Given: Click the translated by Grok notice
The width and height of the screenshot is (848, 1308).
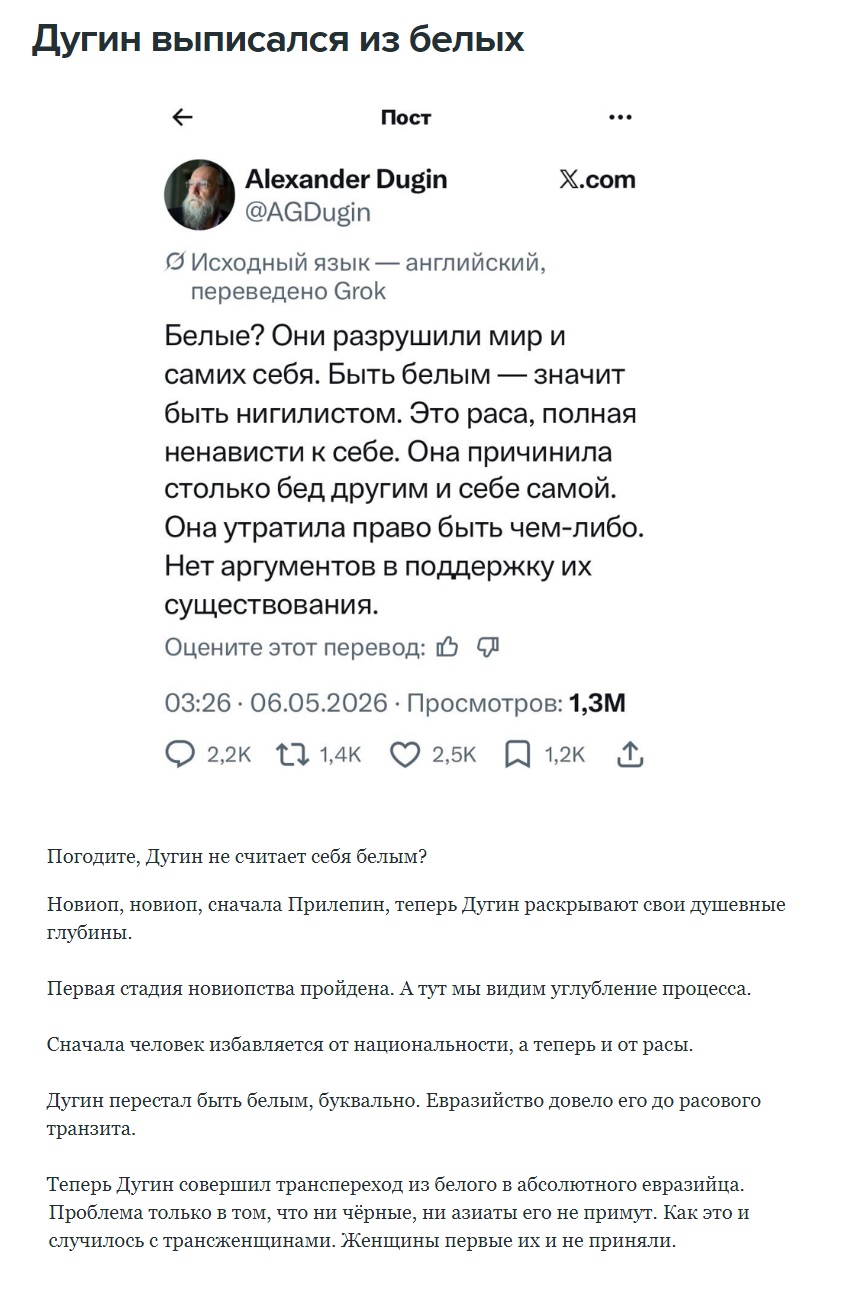Looking at the screenshot, I should tap(355, 277).
